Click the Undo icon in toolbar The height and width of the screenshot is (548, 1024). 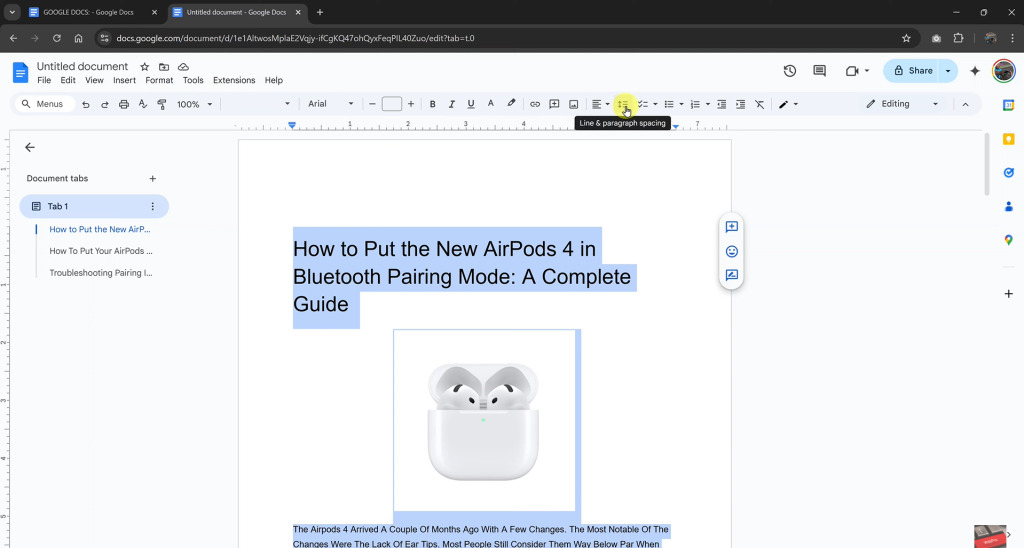point(86,105)
